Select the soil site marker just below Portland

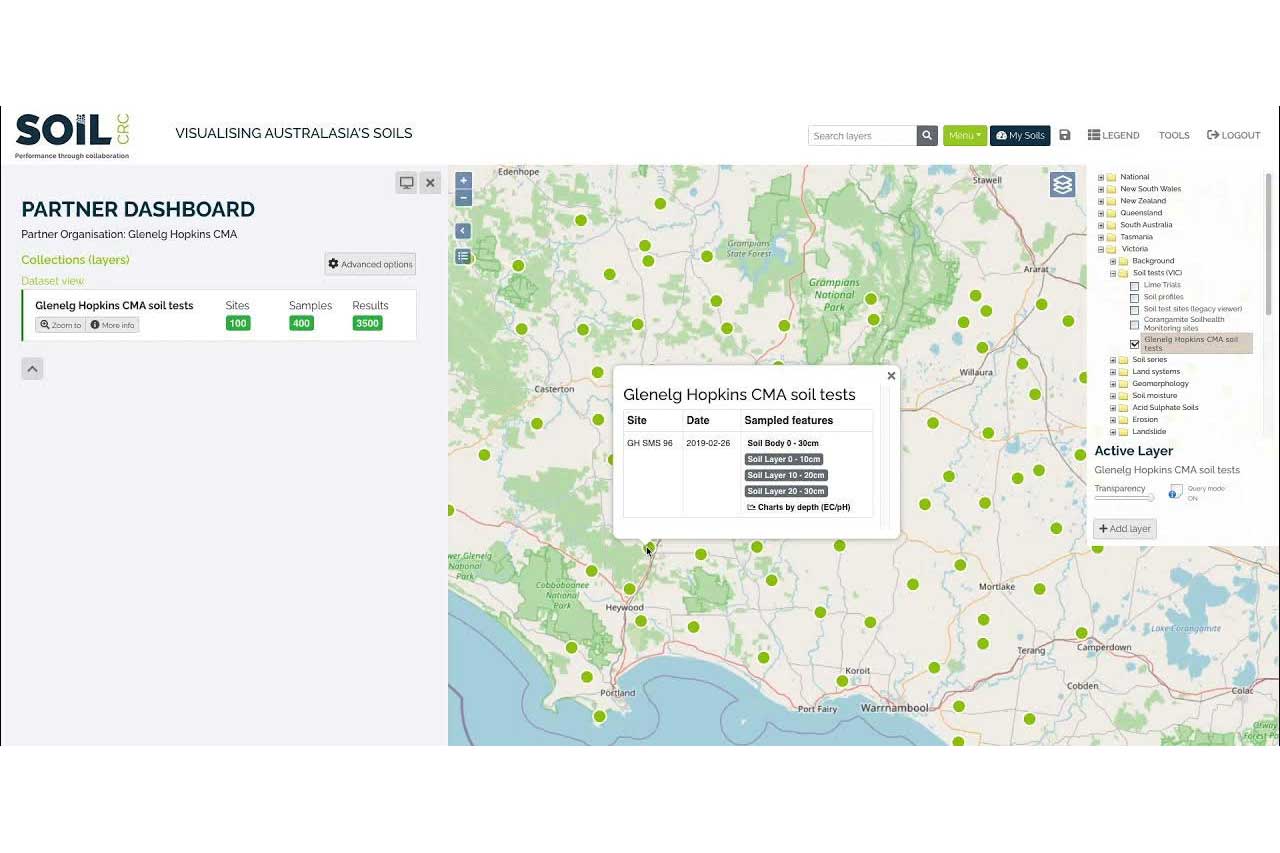(x=599, y=716)
